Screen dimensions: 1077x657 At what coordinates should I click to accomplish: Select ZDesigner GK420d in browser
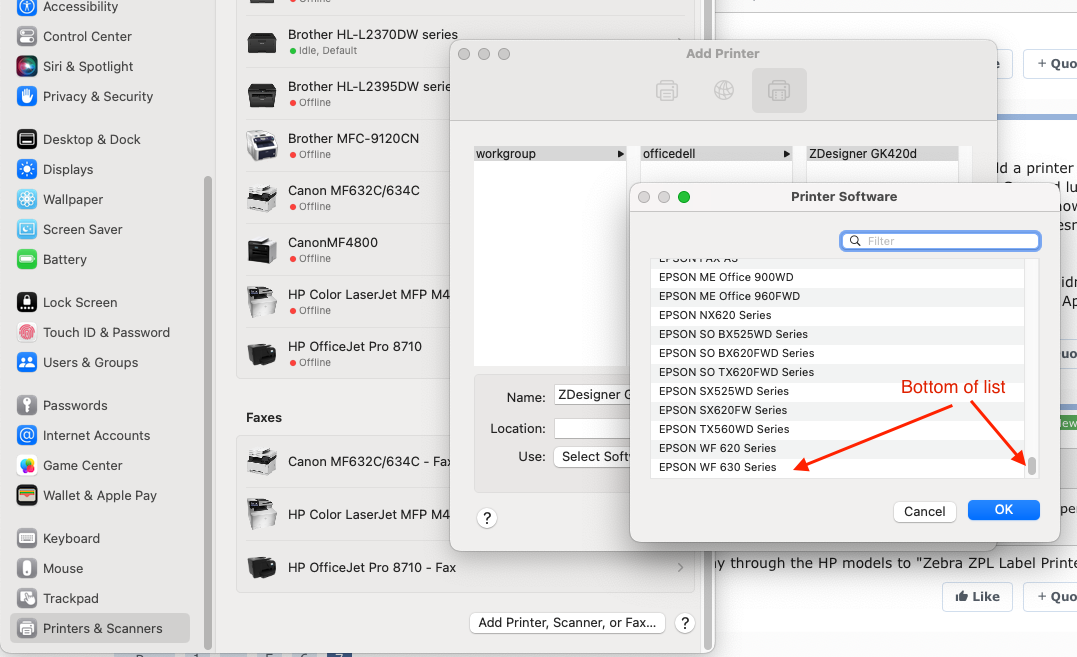tap(882, 154)
